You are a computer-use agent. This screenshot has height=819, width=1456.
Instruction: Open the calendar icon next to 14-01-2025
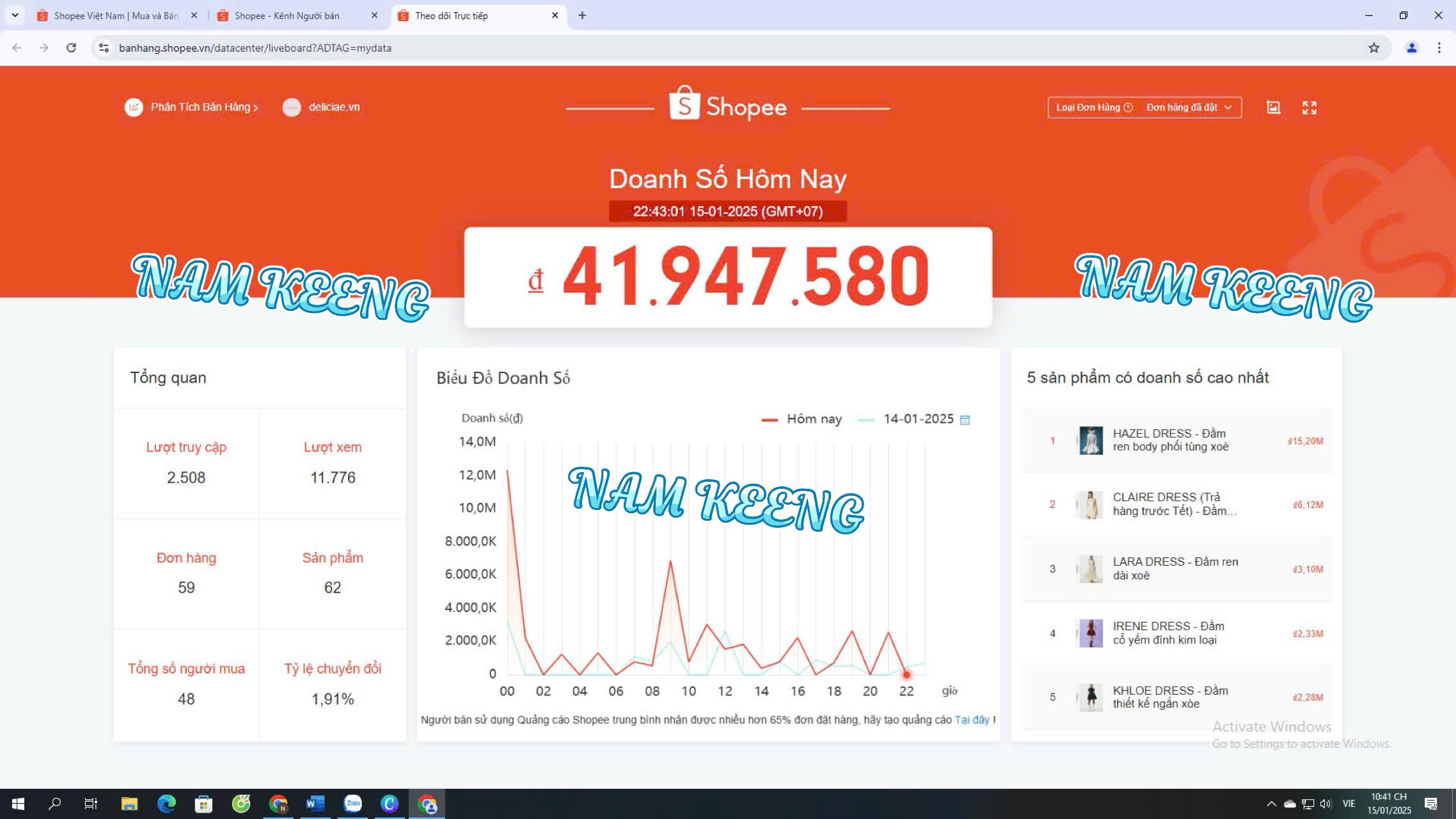click(965, 420)
